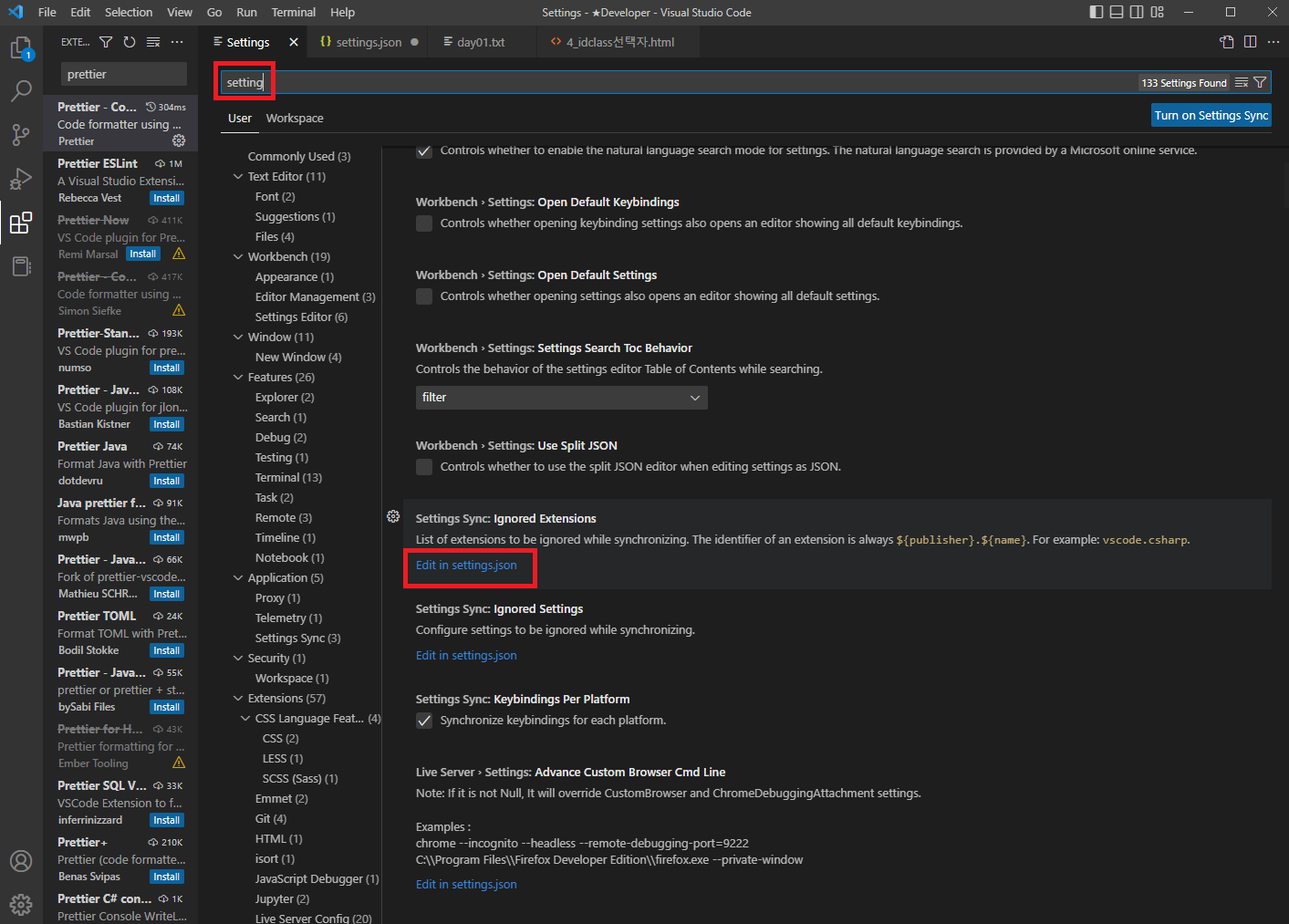Enable Open Default Settings checkbox
This screenshot has width=1289, height=924.
(x=424, y=296)
